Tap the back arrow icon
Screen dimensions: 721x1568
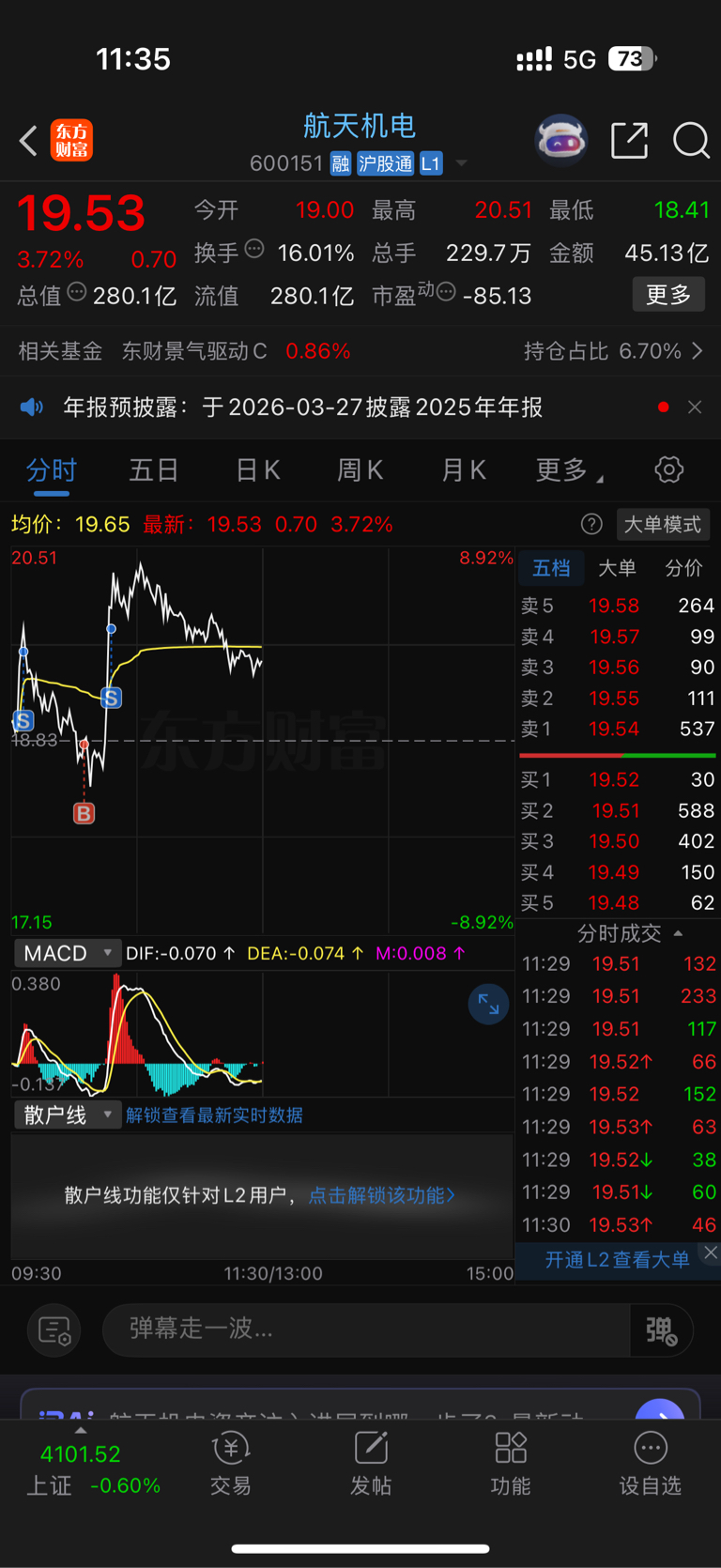(28, 141)
